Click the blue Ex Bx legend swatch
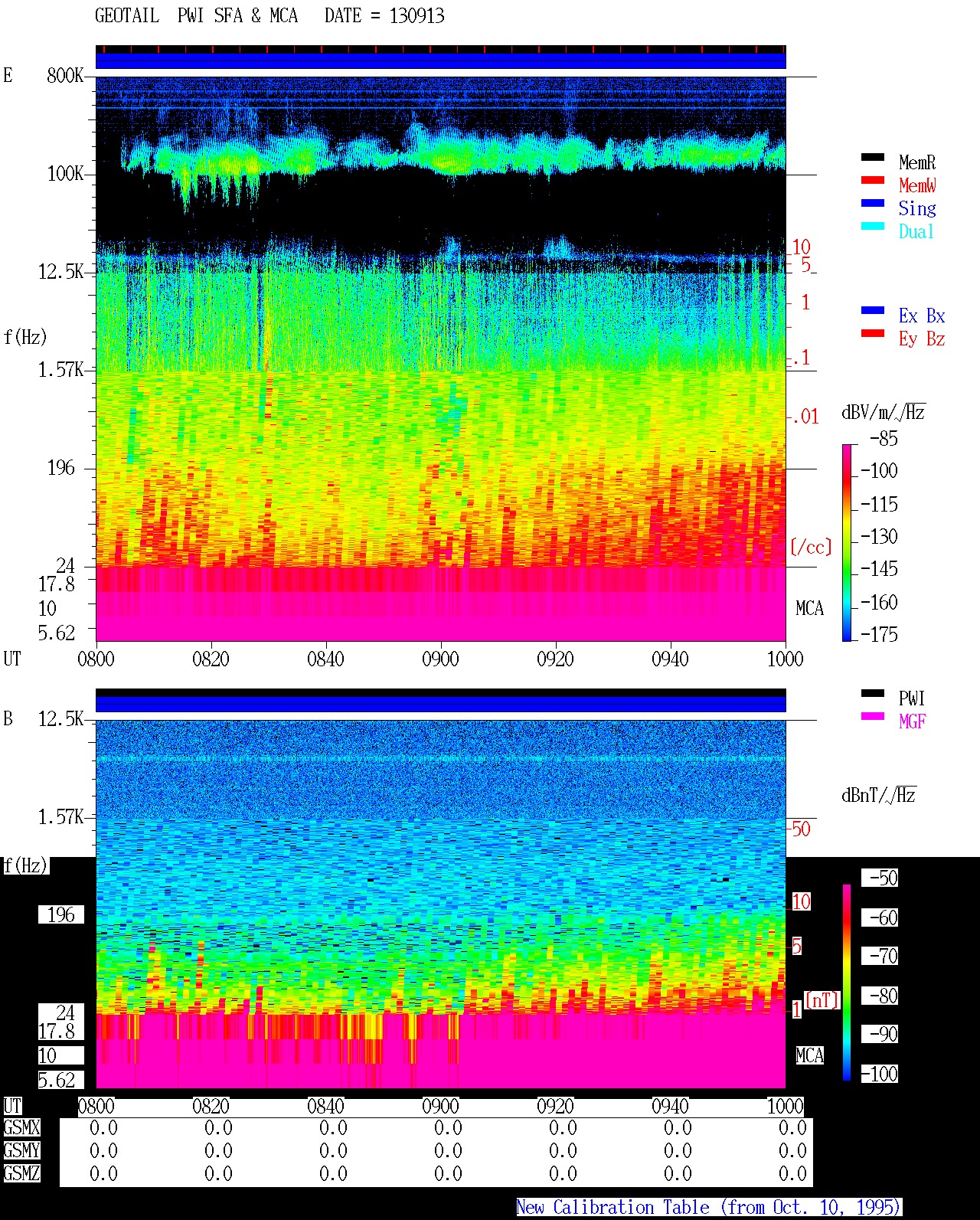This screenshot has height=1220, width=980. [872, 311]
